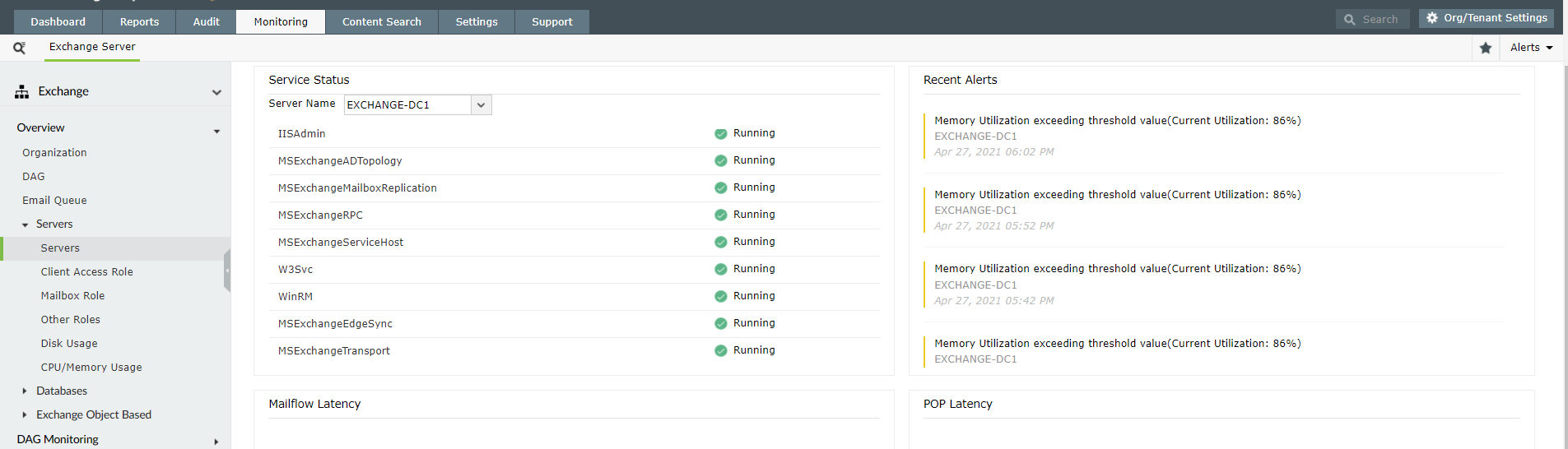The height and width of the screenshot is (449, 1568).
Task: Open the Disk Usage page
Action: tap(69, 344)
